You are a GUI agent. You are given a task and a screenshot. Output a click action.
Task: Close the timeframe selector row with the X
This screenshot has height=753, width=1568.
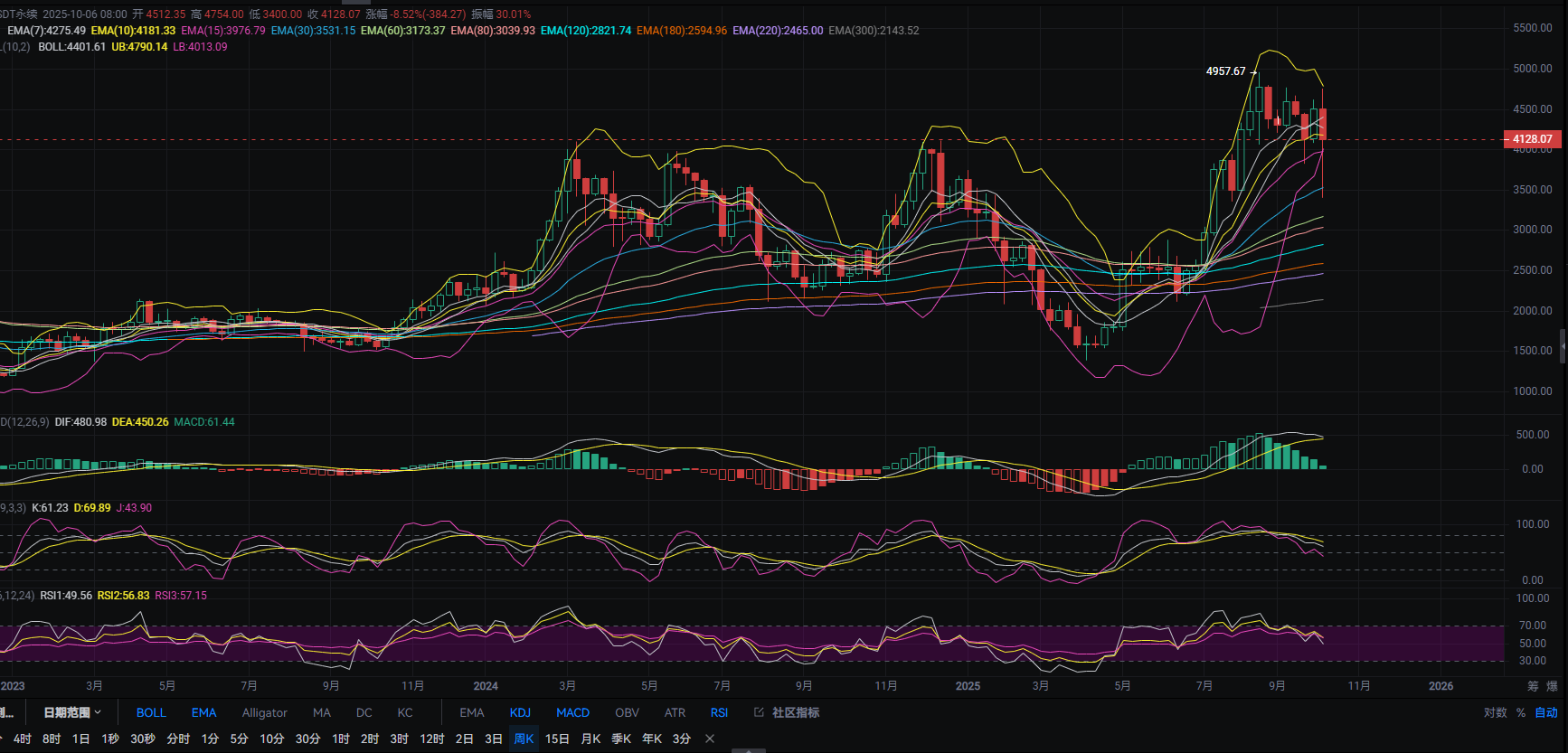pyautogui.click(x=710, y=739)
